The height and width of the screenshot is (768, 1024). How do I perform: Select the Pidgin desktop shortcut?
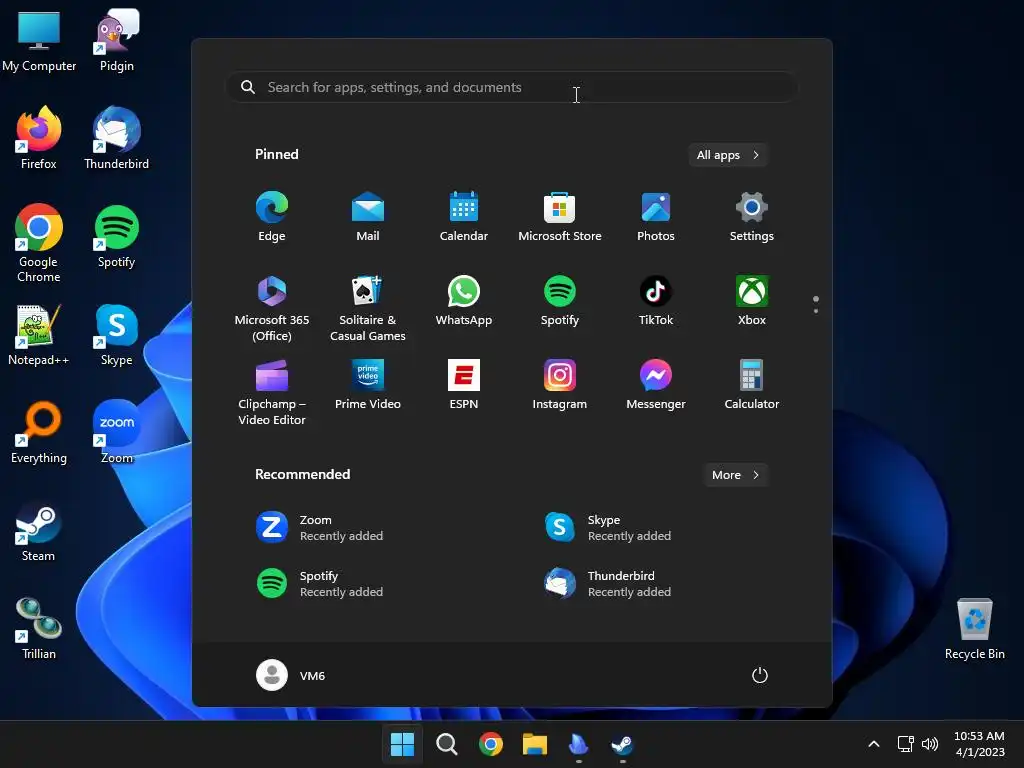[117, 42]
